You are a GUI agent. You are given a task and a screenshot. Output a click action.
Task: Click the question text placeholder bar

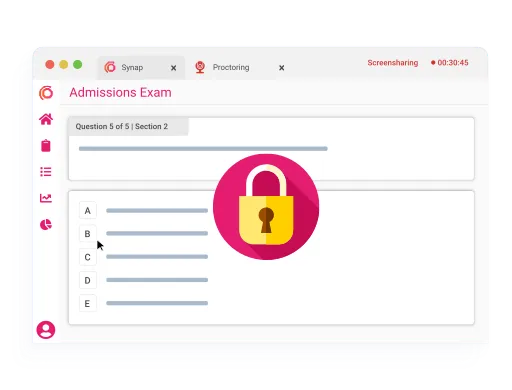pyautogui.click(x=203, y=149)
